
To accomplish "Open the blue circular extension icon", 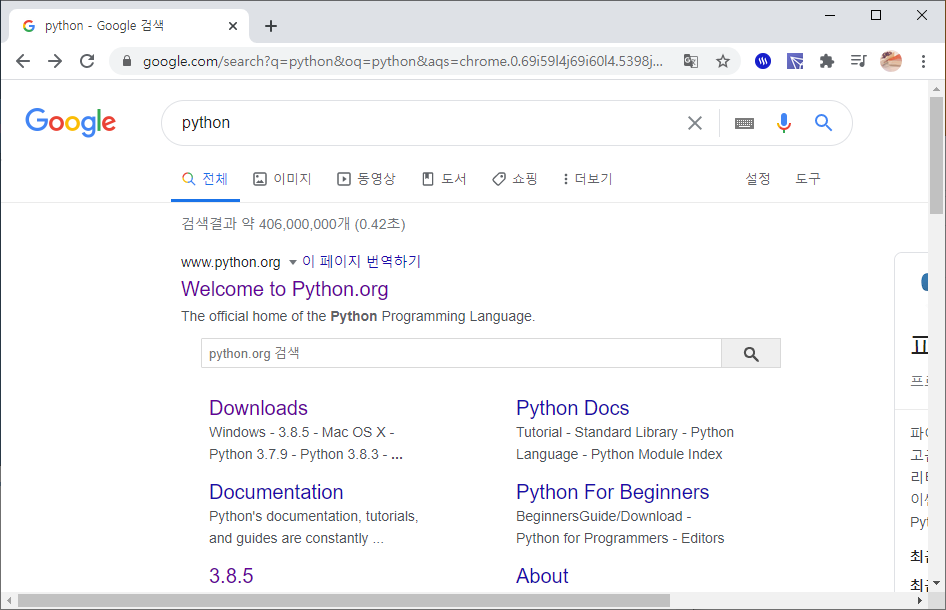I will tap(763, 61).
